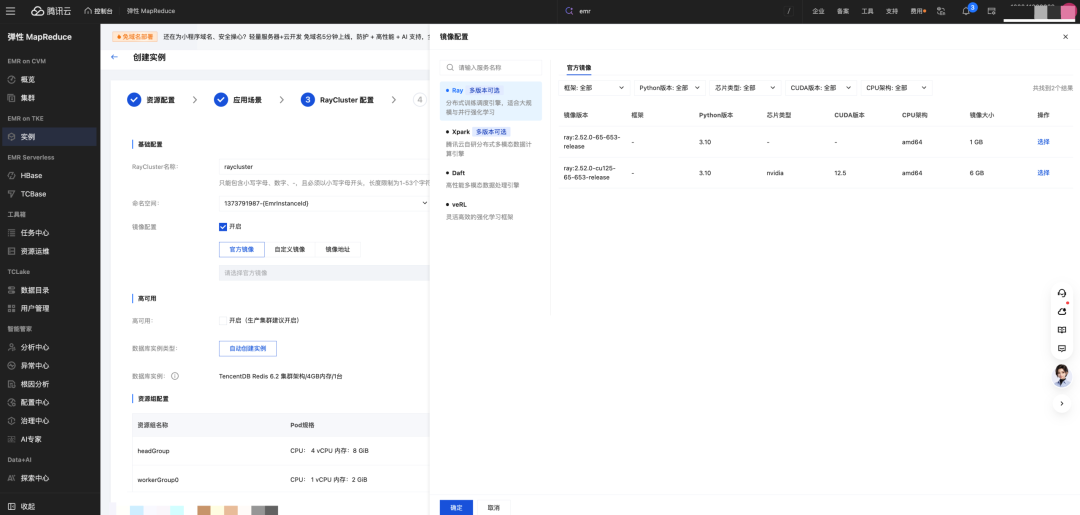The width and height of the screenshot is (1080, 515).
Task: Click 取消 to cancel
Action: click(494, 507)
